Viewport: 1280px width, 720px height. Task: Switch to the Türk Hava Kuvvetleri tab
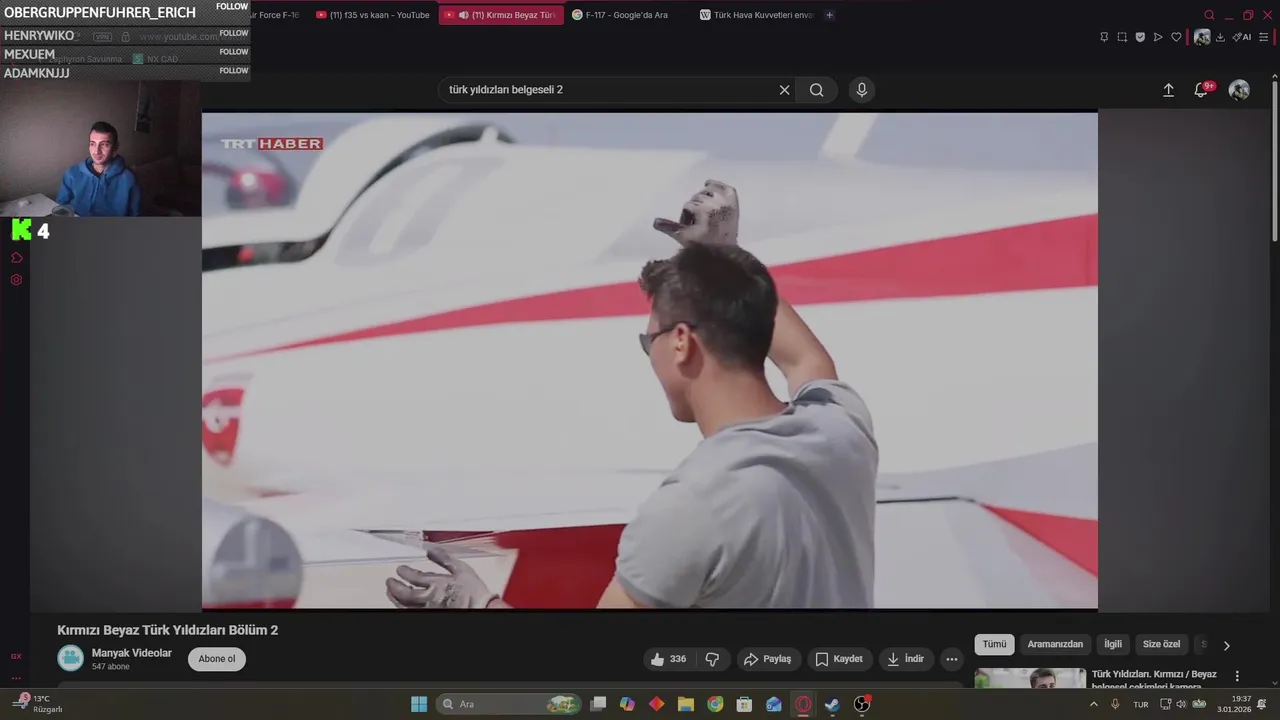(757, 15)
